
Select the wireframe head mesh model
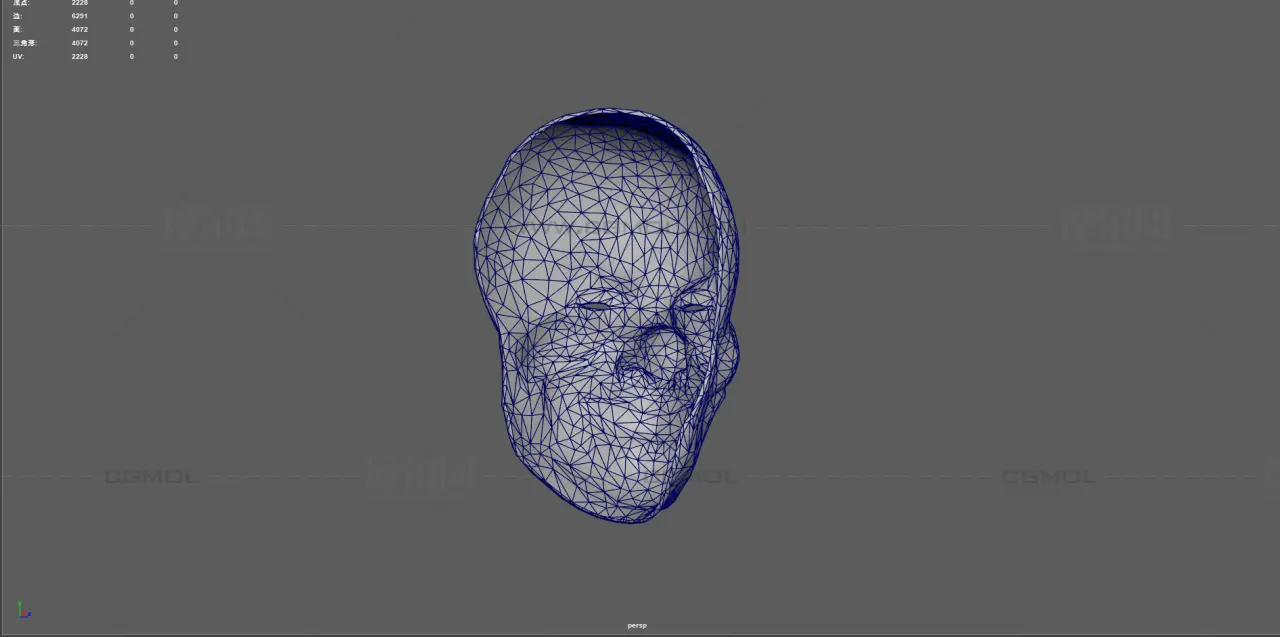tap(606, 315)
